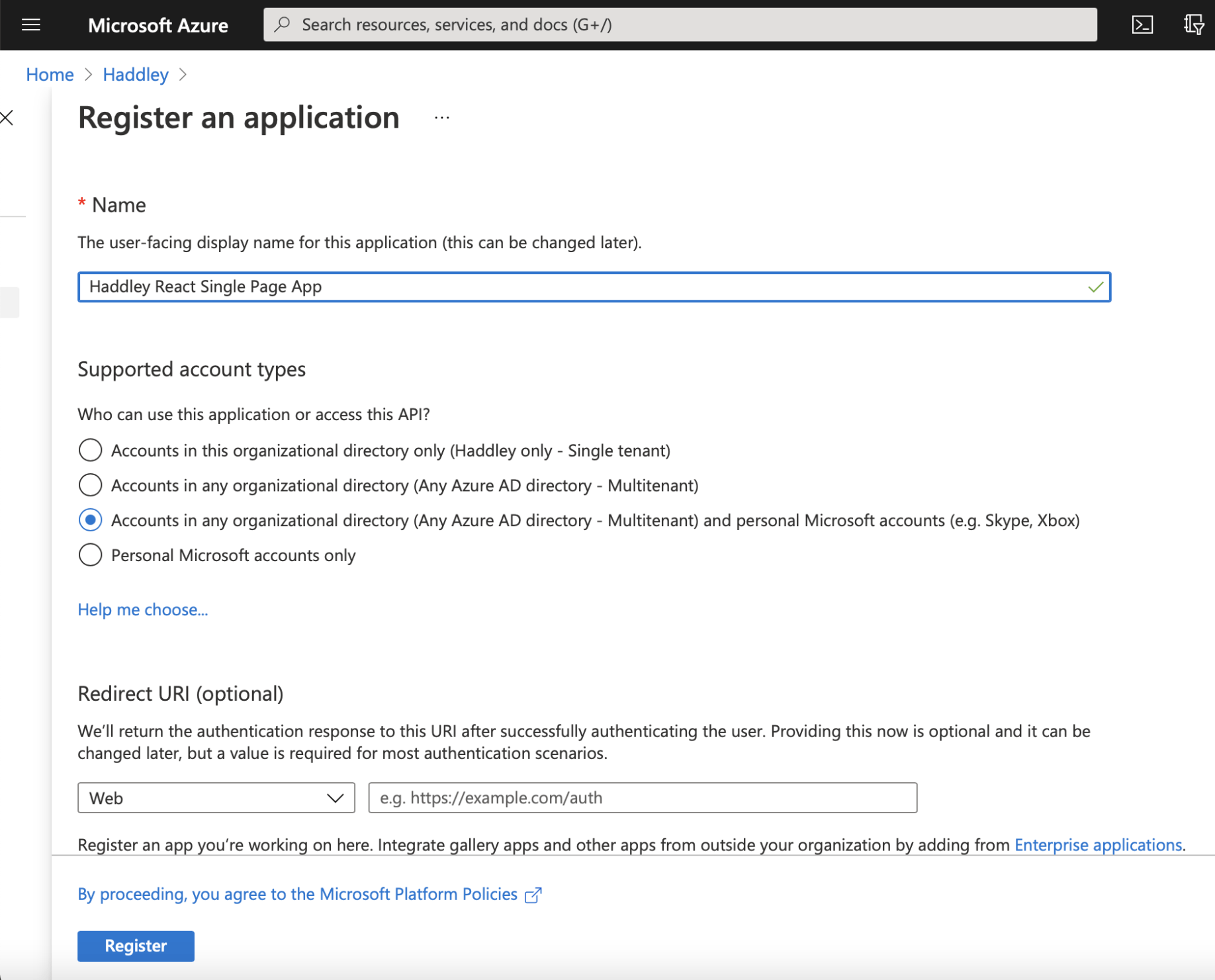Expand the Web platform dropdown
The height and width of the screenshot is (980, 1215).
(x=216, y=798)
